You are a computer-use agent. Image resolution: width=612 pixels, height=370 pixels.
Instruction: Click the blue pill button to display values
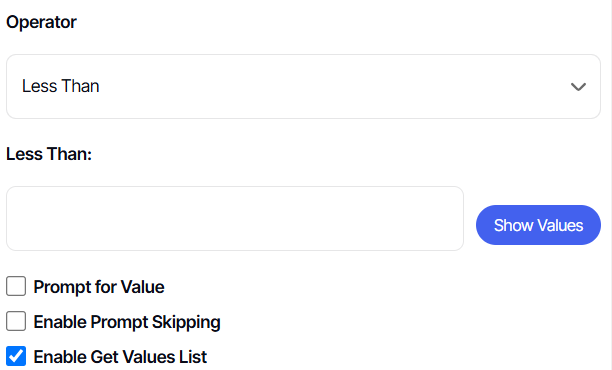pyautogui.click(x=538, y=225)
